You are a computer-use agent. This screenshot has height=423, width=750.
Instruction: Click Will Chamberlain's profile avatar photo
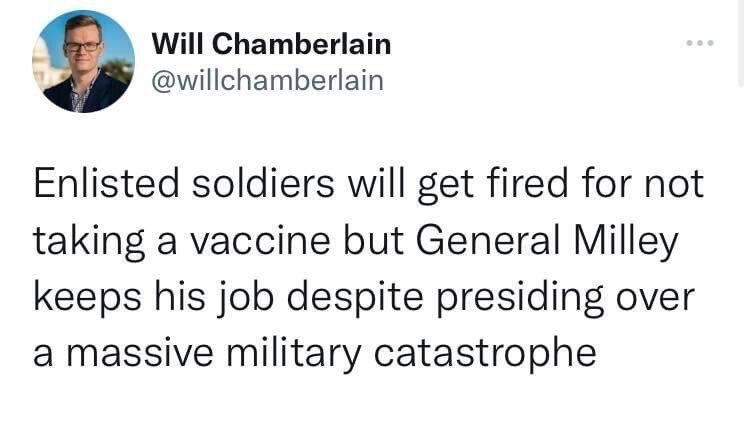(84, 62)
